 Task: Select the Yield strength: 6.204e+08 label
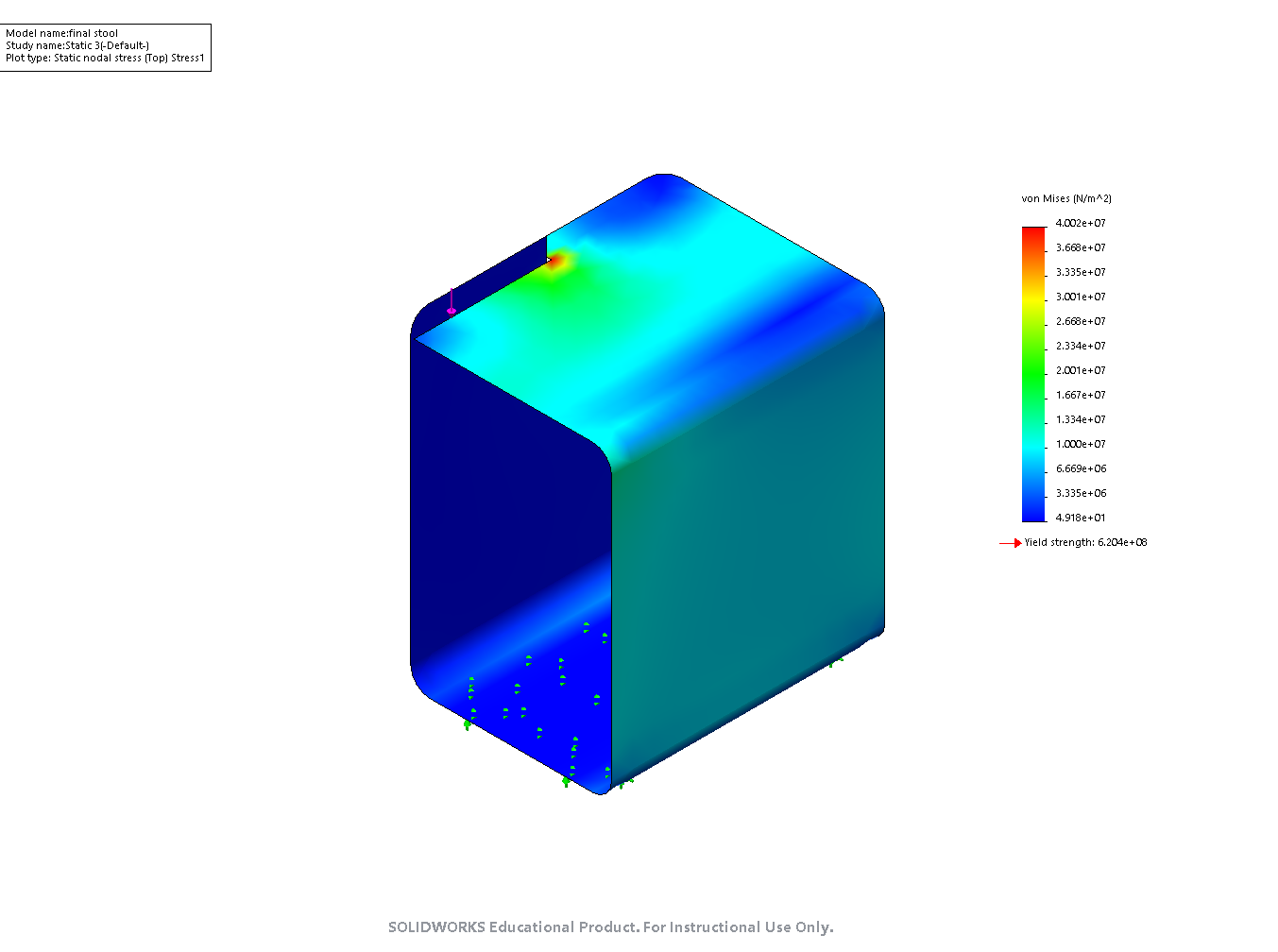[x=1086, y=542]
